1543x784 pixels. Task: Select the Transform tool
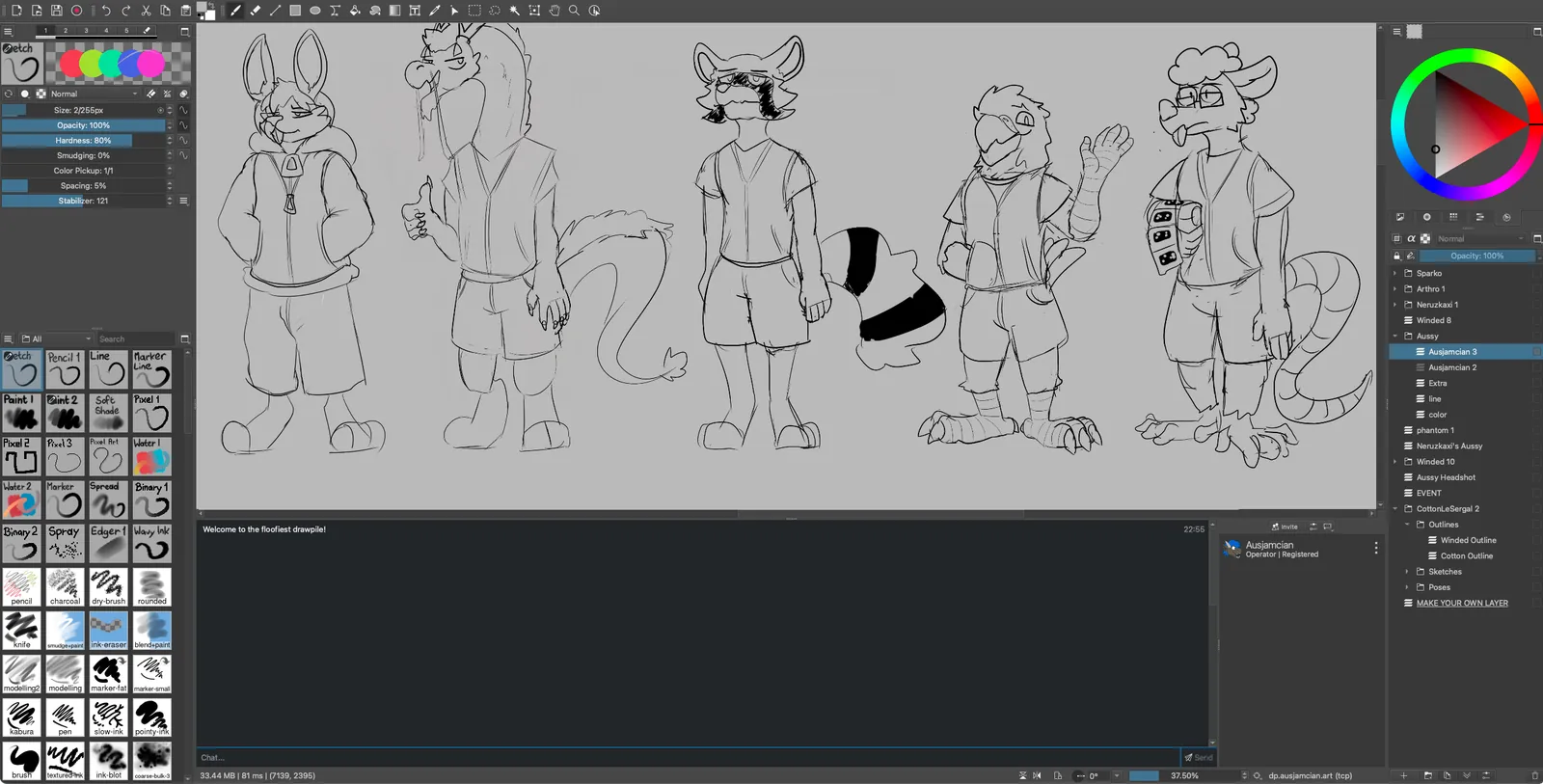pos(534,11)
